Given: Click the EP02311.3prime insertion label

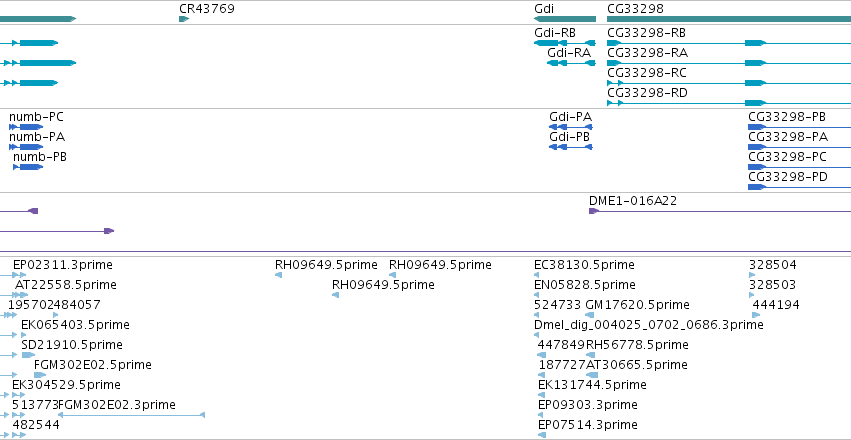Looking at the screenshot, I should pyautogui.click(x=63, y=265).
